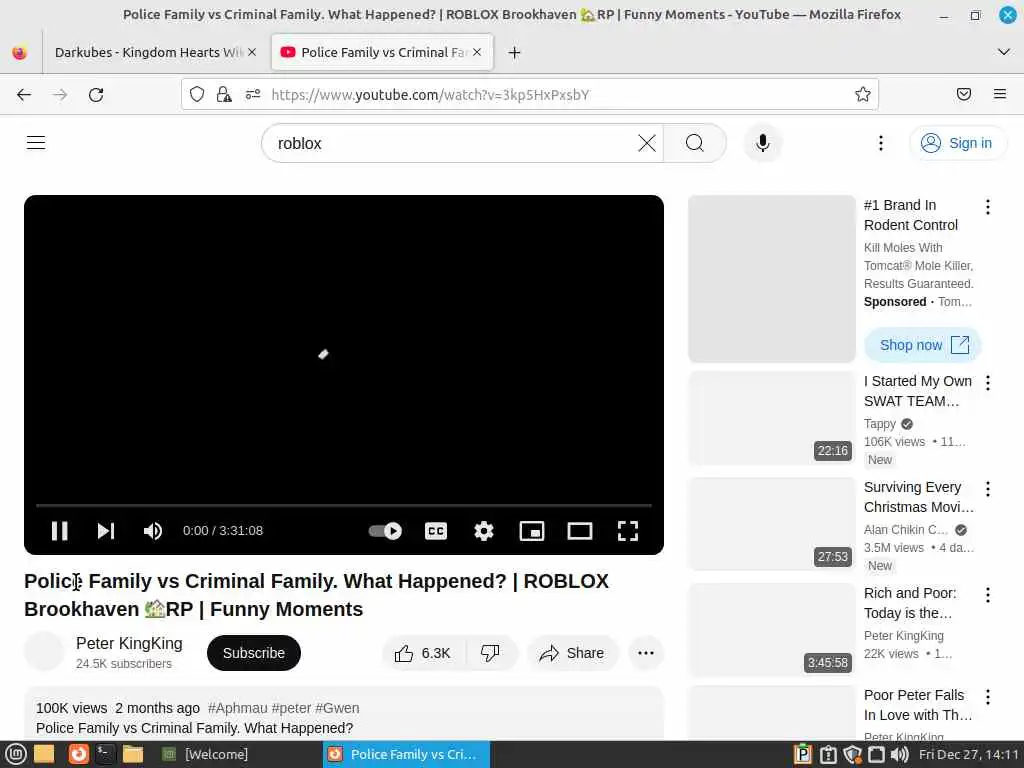Image resolution: width=1024 pixels, height=768 pixels.
Task: List all tabs dropdown arrow
Action: pyautogui.click(x=1004, y=52)
